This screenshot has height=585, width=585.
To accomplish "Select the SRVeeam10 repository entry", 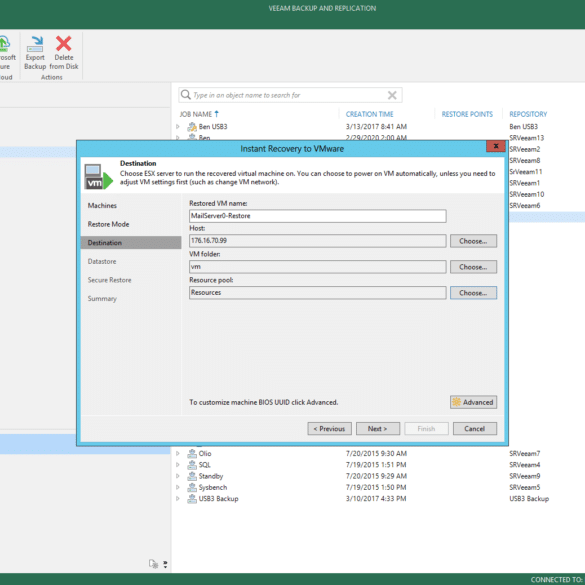I will (x=526, y=194).
